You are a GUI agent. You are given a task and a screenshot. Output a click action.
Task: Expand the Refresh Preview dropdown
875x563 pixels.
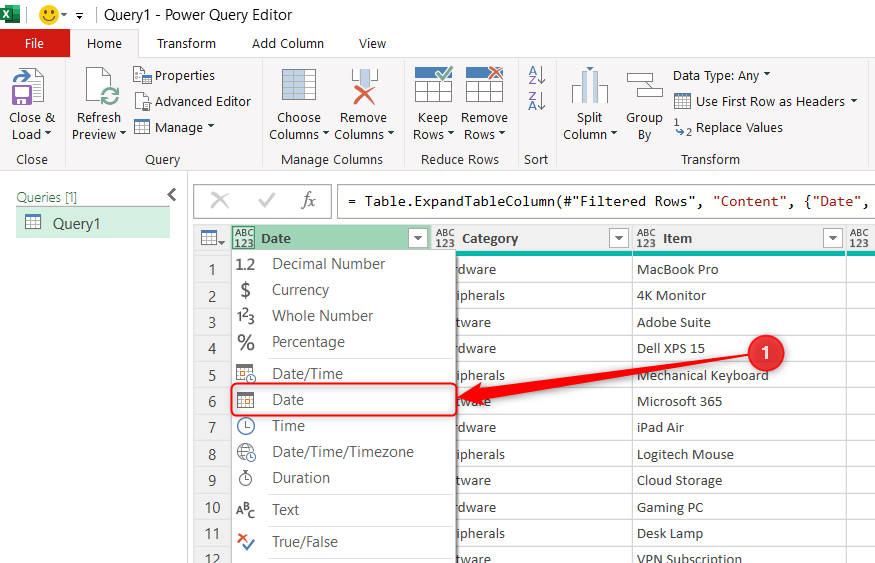click(123, 133)
